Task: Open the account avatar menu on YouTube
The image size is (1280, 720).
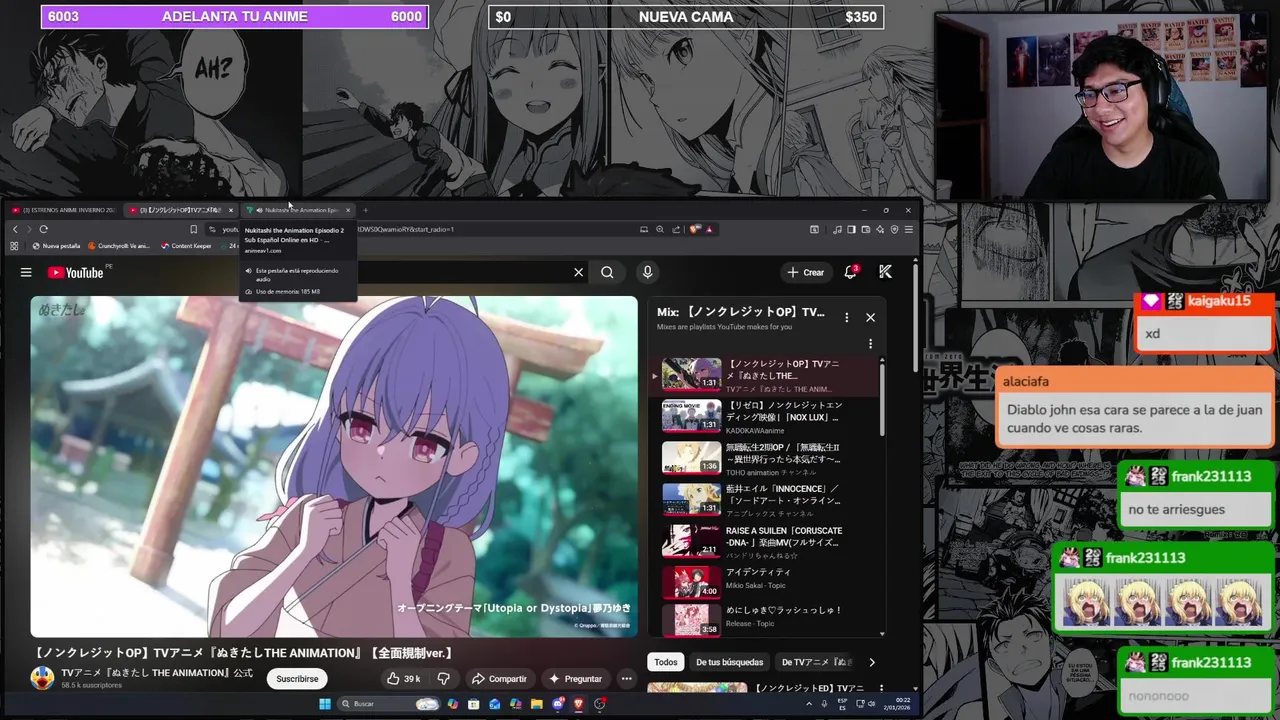Action: [x=885, y=272]
